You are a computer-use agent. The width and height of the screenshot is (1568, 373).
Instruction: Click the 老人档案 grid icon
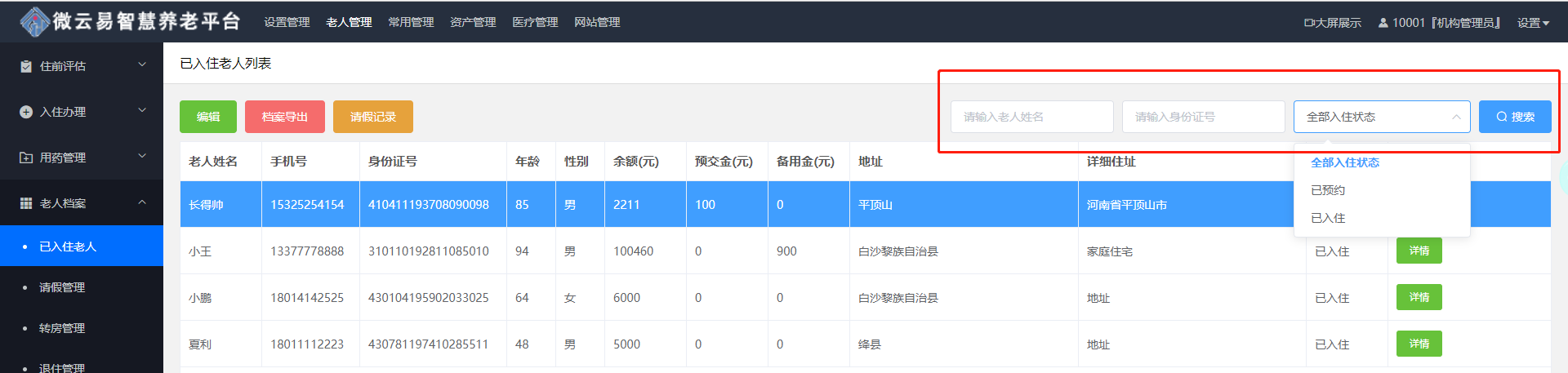[x=26, y=203]
